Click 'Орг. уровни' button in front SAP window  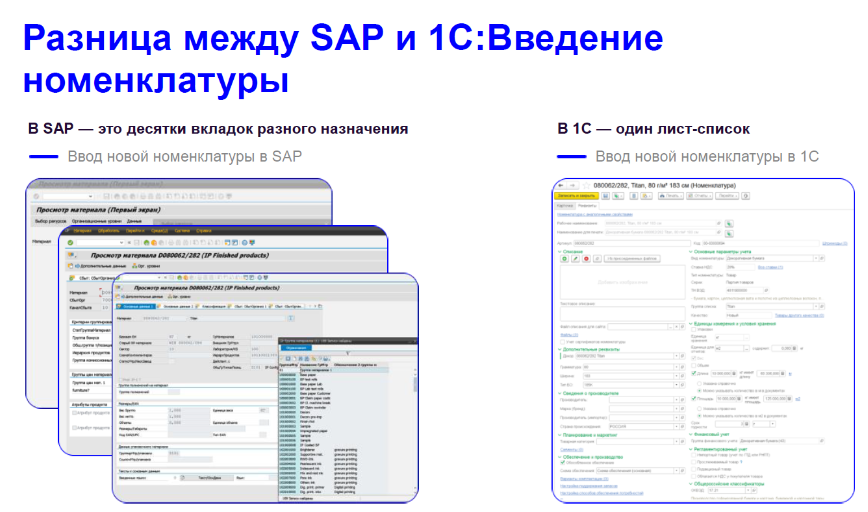click(x=180, y=297)
